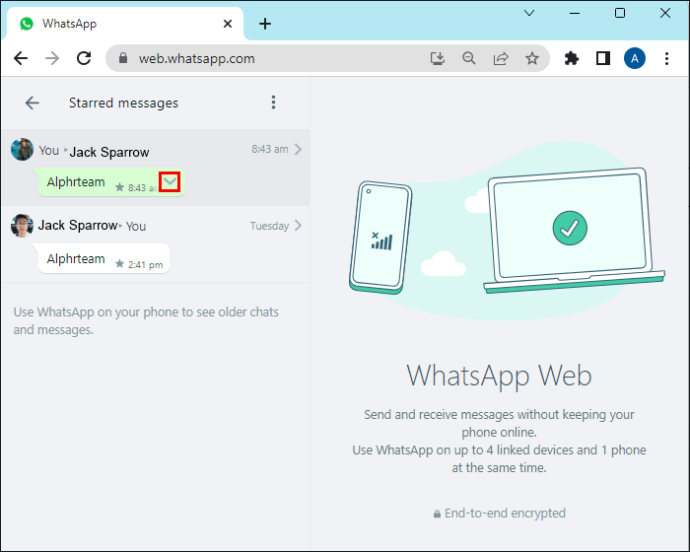Click Jack Sparrow avatar in first row
Viewport: 690px width, 552px height.
coord(22,150)
